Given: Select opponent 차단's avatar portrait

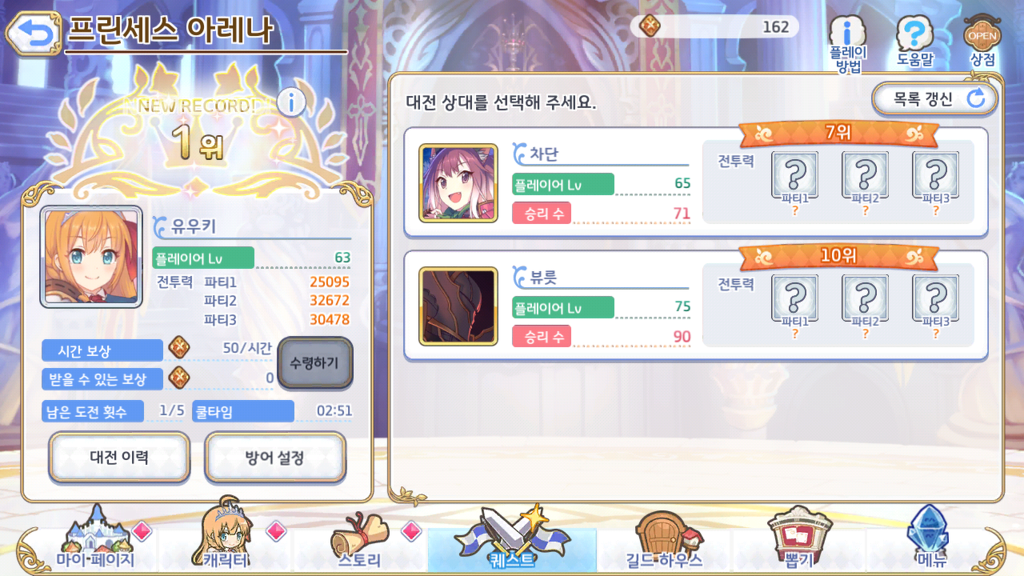Looking at the screenshot, I should (x=458, y=184).
